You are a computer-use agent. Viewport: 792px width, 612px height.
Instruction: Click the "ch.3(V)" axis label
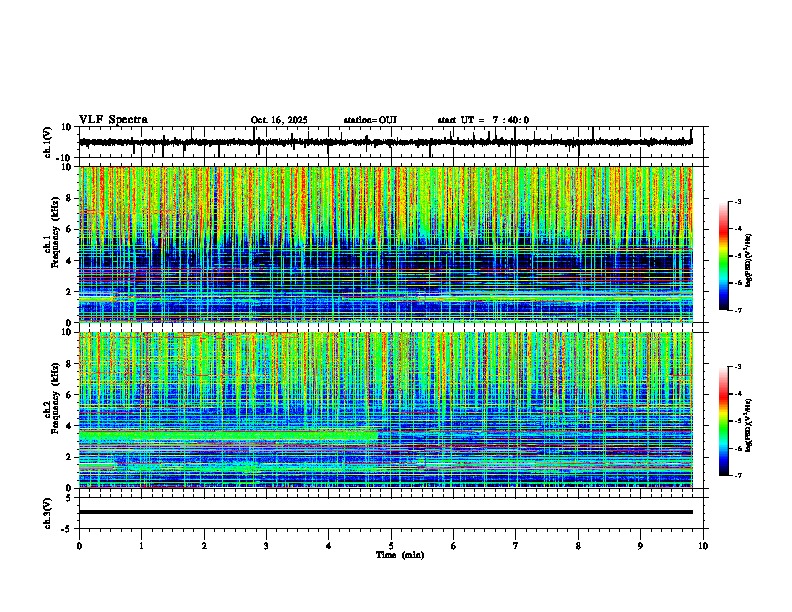point(48,514)
